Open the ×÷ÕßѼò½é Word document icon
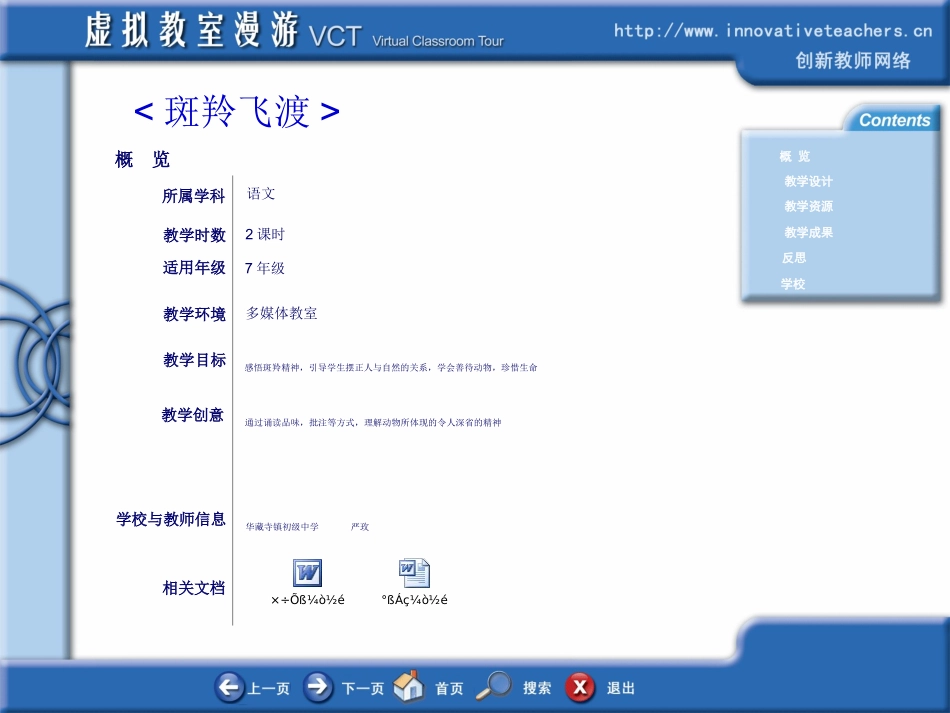Screen dimensions: 950x713 [x=307, y=572]
